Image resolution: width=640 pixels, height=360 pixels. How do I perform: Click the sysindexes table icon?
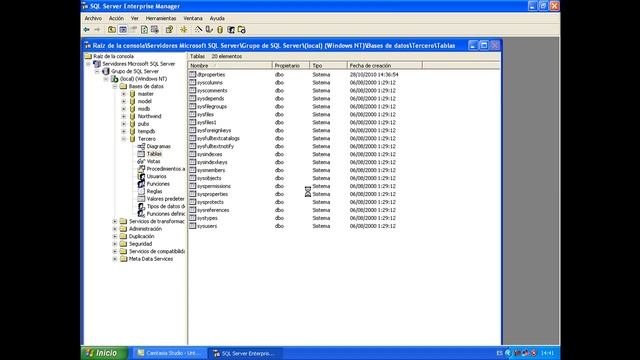point(193,154)
